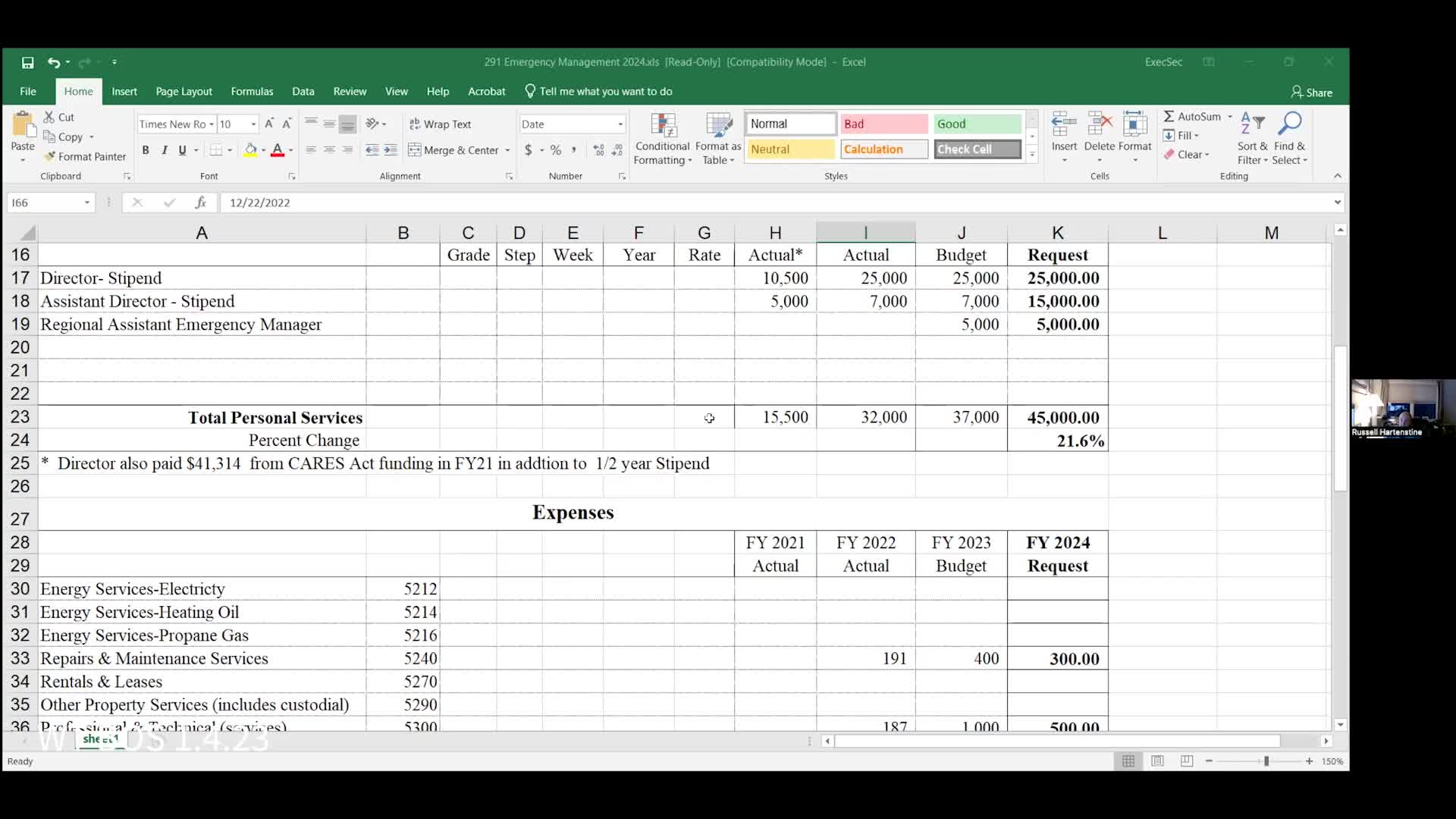Switch to Page Break Preview view
Image resolution: width=1456 pixels, height=819 pixels.
[x=1187, y=761]
